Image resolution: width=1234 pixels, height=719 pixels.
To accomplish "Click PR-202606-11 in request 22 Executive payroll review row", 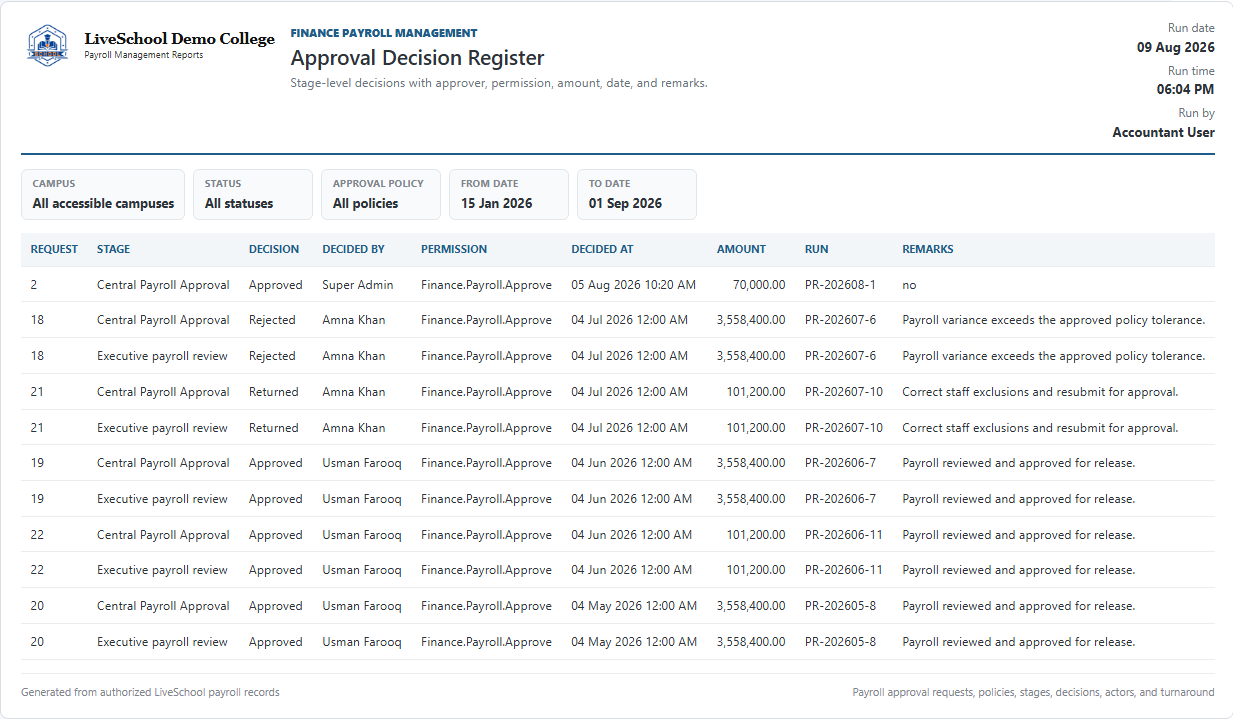I will pyautogui.click(x=844, y=570).
